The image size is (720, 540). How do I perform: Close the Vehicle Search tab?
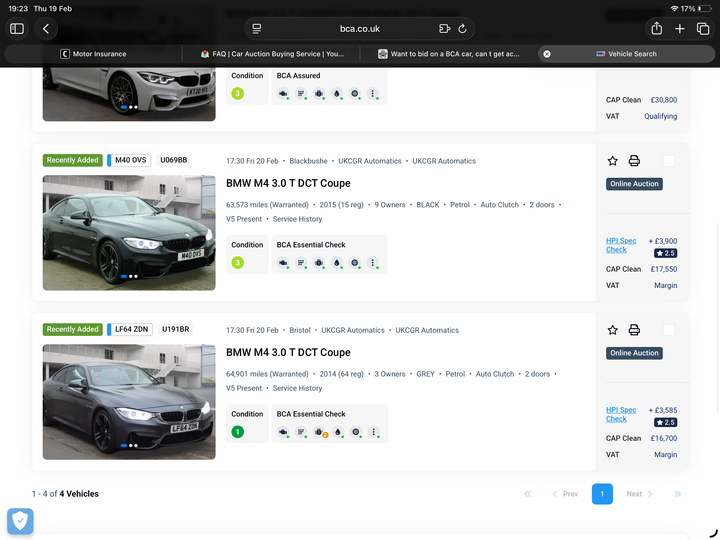tap(547, 54)
